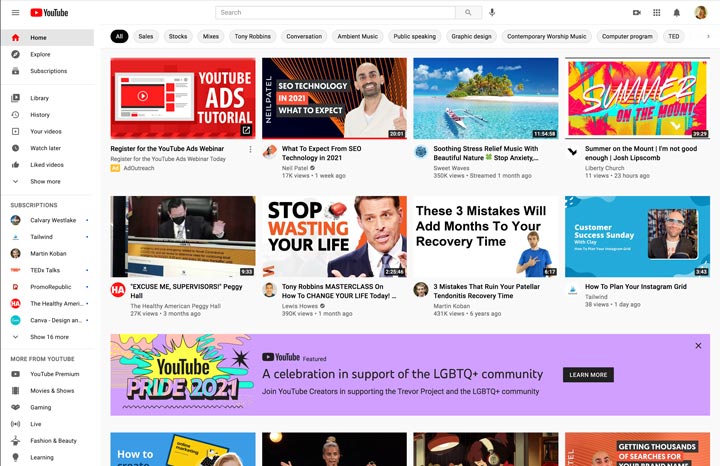Select the All filter chip
Screen dimensions: 720x466
tap(119, 36)
